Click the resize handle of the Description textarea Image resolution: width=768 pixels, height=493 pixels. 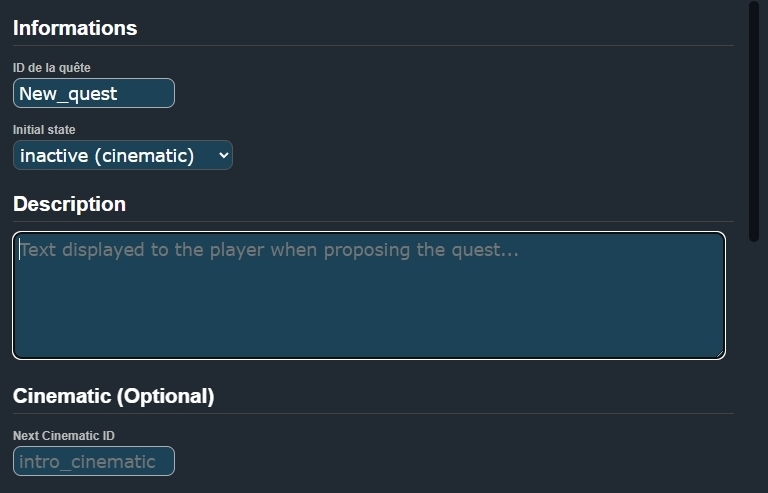(719, 352)
